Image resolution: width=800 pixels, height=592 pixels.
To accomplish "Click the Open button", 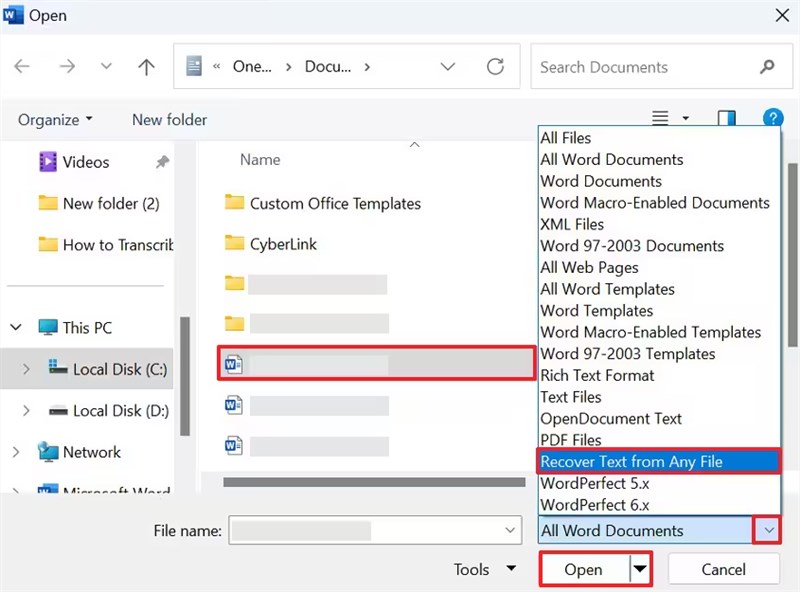I will pos(585,568).
